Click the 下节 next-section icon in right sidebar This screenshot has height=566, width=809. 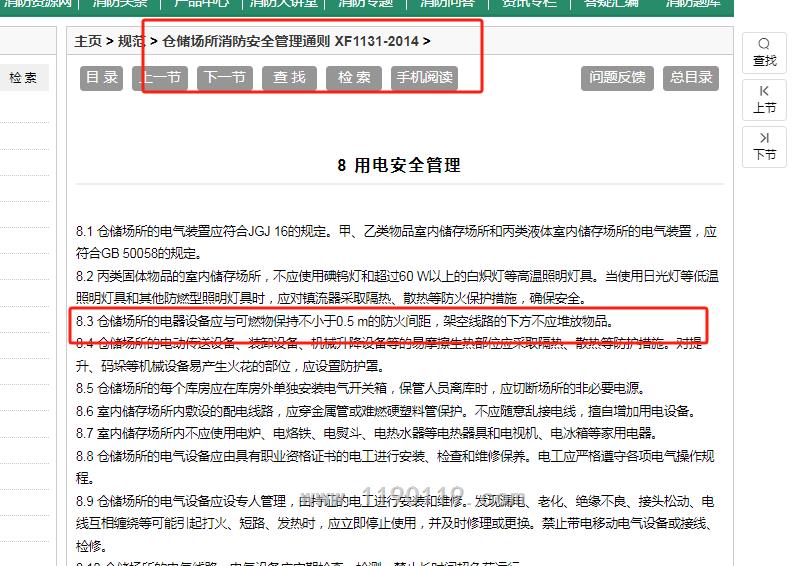coord(764,146)
